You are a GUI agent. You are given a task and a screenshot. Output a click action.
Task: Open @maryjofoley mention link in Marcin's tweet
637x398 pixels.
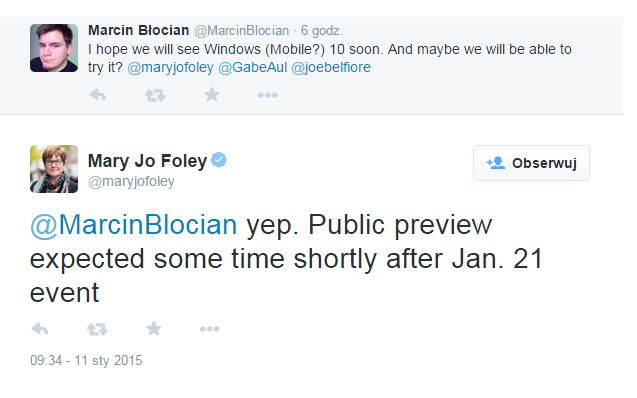click(170, 67)
